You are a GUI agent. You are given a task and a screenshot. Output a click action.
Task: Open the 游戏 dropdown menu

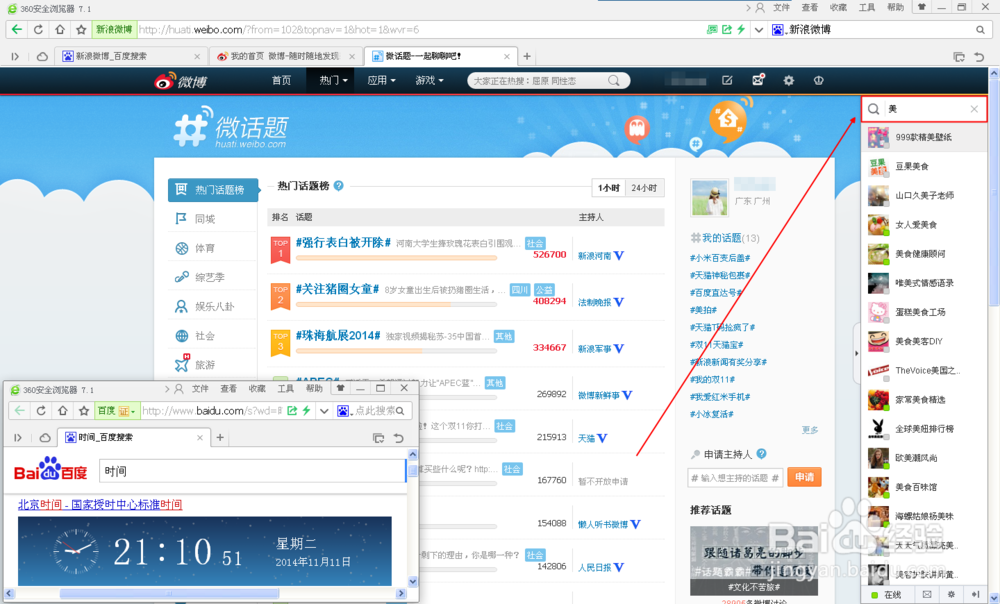(428, 79)
